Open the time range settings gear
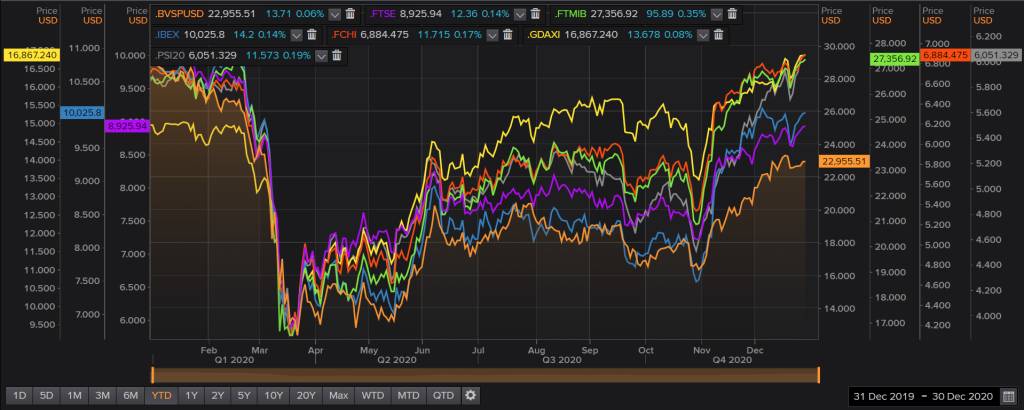The image size is (1024, 410). point(471,395)
